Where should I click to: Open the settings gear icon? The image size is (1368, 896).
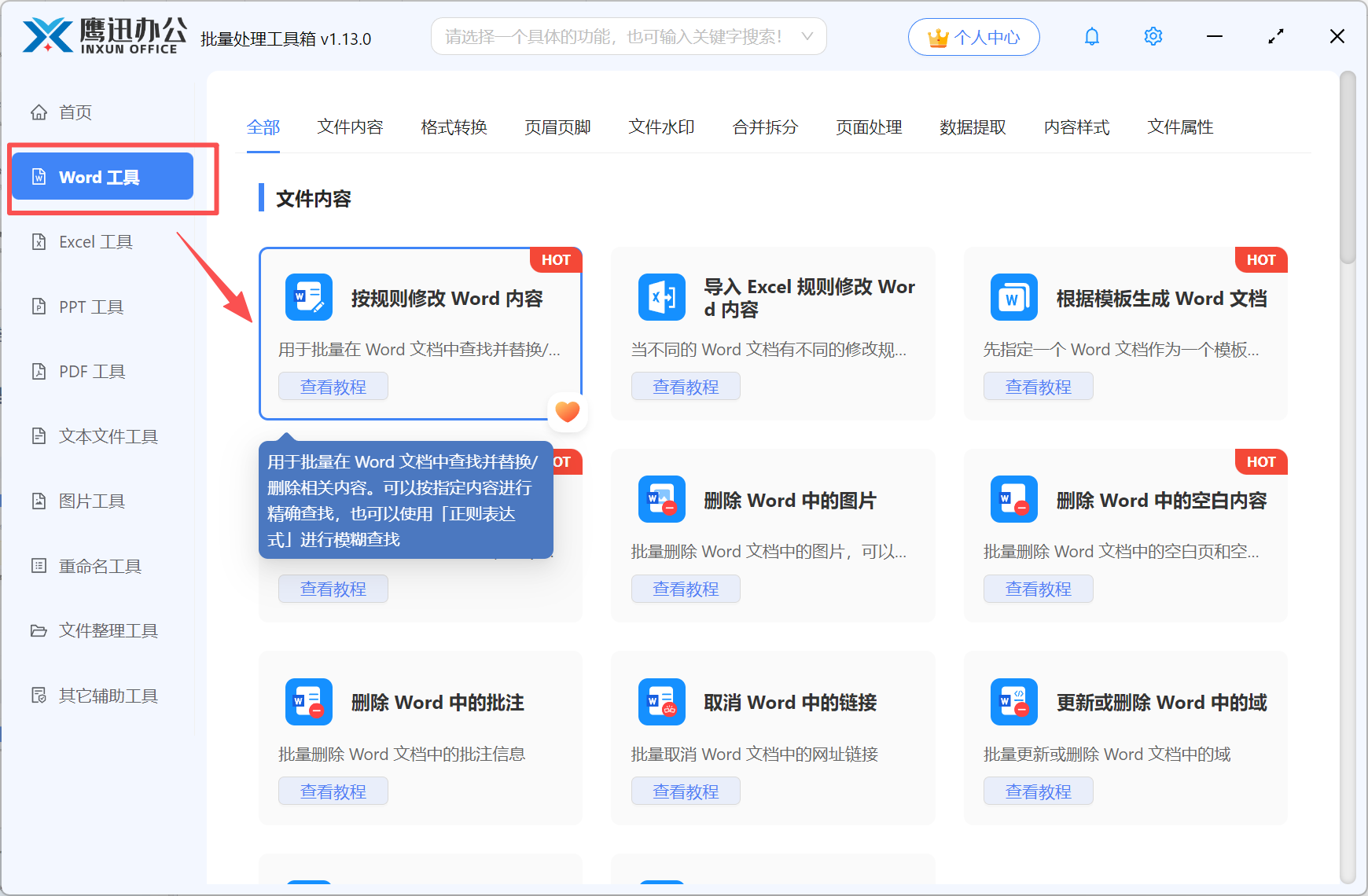1153,35
